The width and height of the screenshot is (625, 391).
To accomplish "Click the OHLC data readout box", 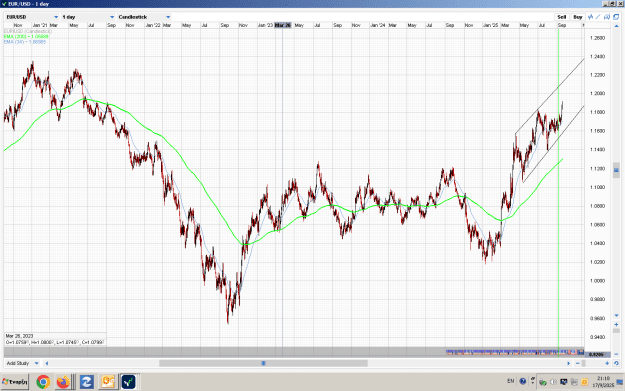I will click(x=55, y=339).
